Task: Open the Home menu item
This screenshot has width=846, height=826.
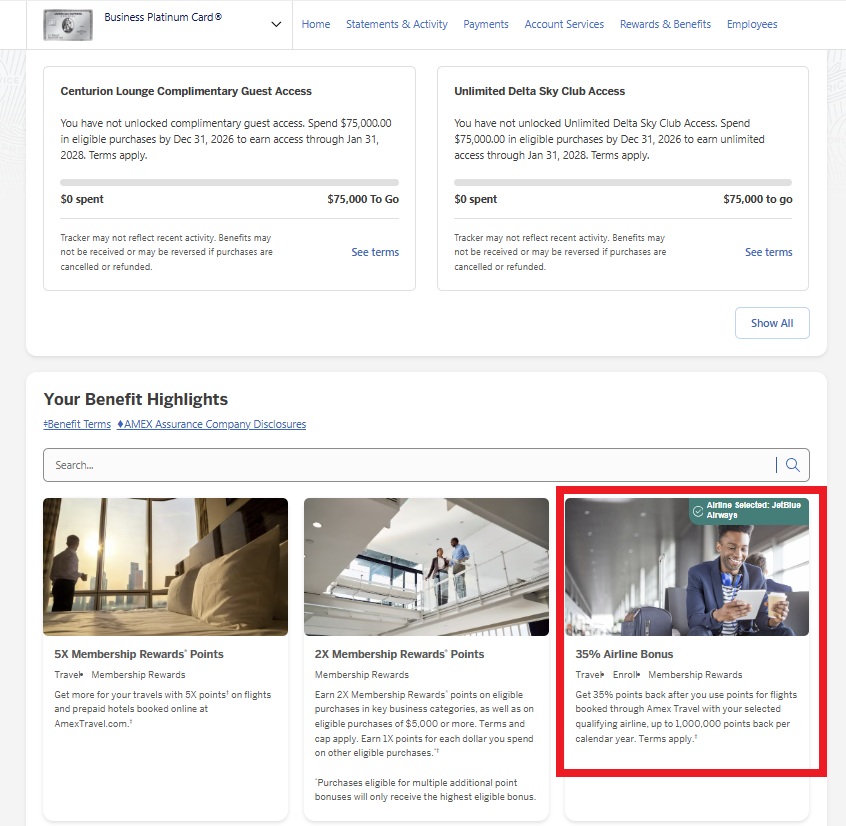Action: (x=316, y=24)
